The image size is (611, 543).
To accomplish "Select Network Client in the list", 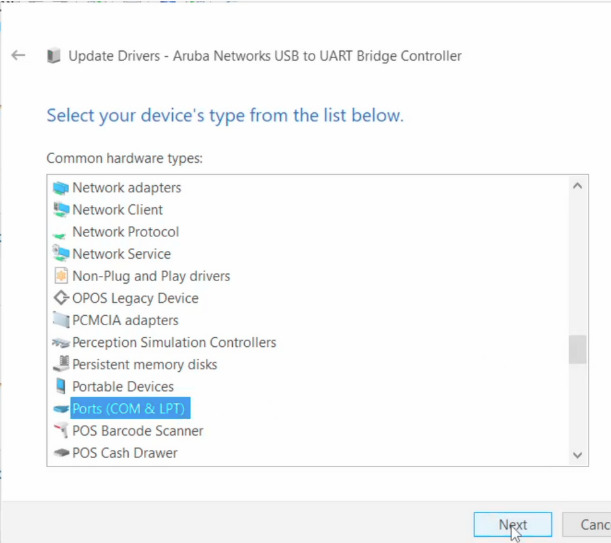I will (117, 210).
